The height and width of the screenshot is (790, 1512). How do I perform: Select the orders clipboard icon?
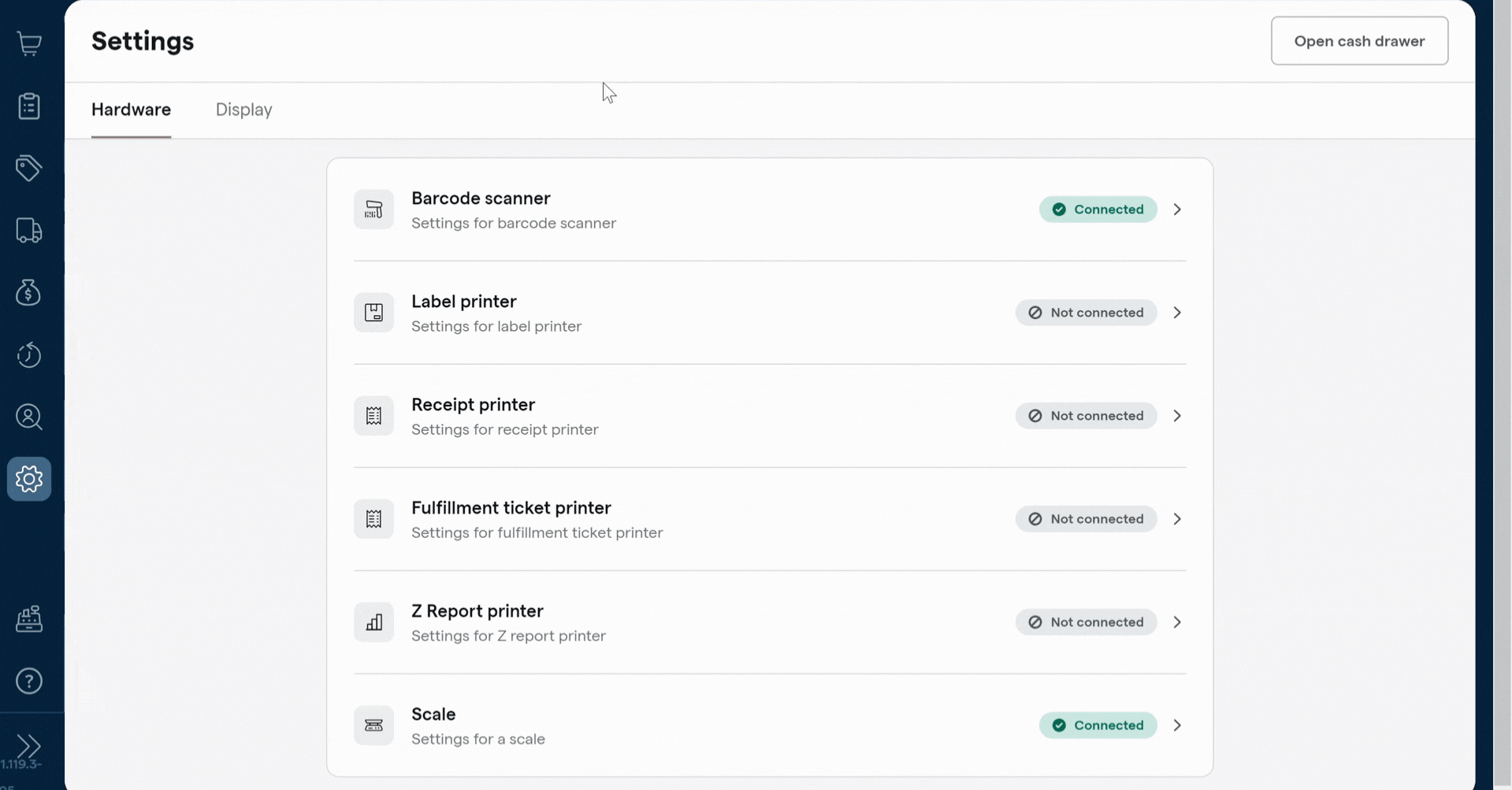click(x=29, y=106)
